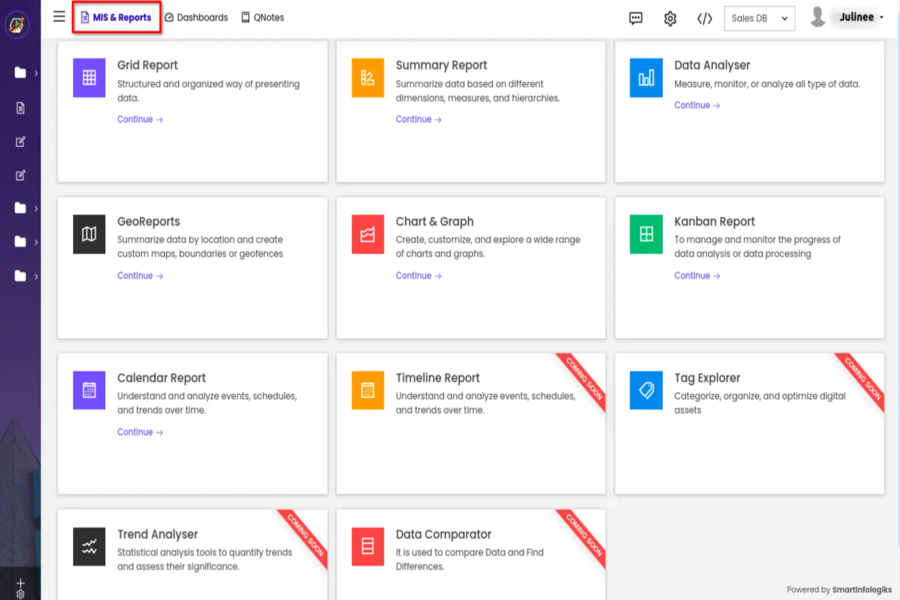Click the Kanban Report title
The image size is (900, 600).
(x=714, y=222)
